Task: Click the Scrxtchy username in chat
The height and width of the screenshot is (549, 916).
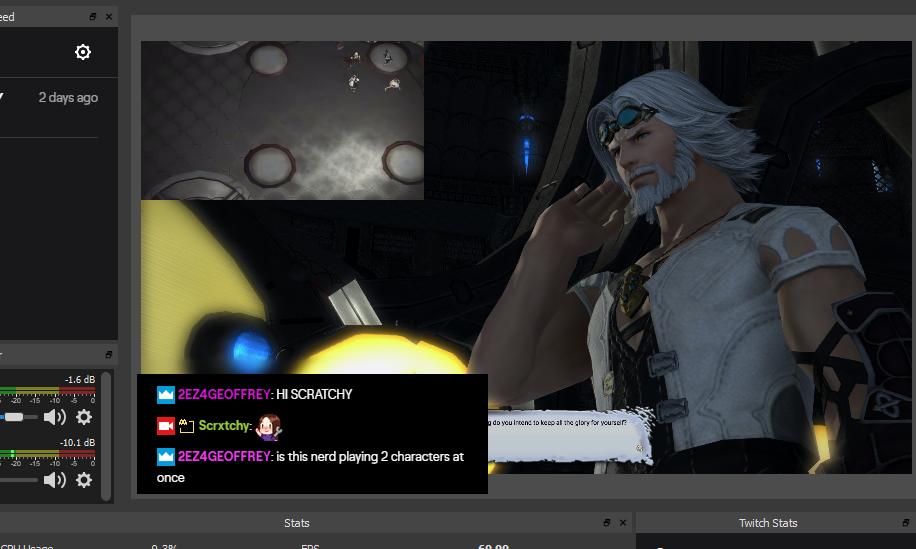Action: (x=224, y=426)
